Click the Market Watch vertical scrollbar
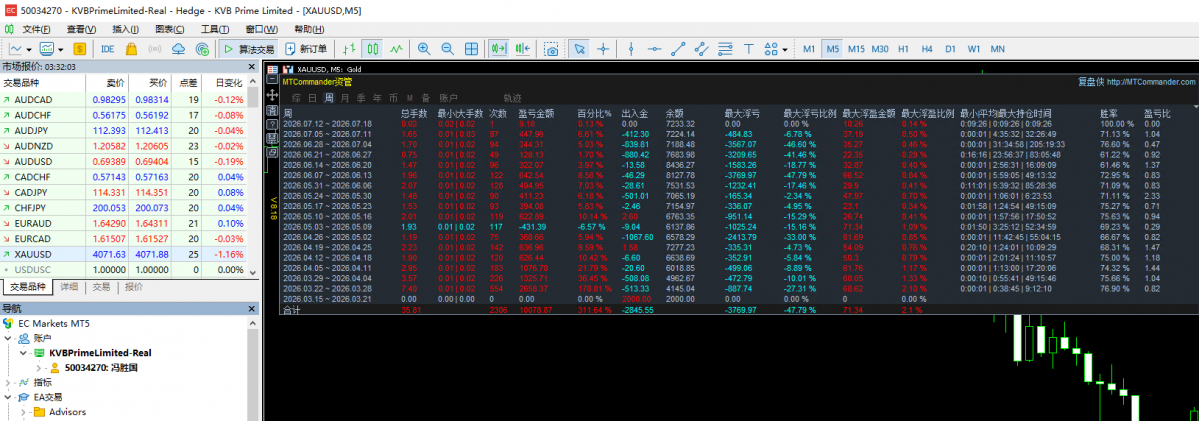 [253, 185]
